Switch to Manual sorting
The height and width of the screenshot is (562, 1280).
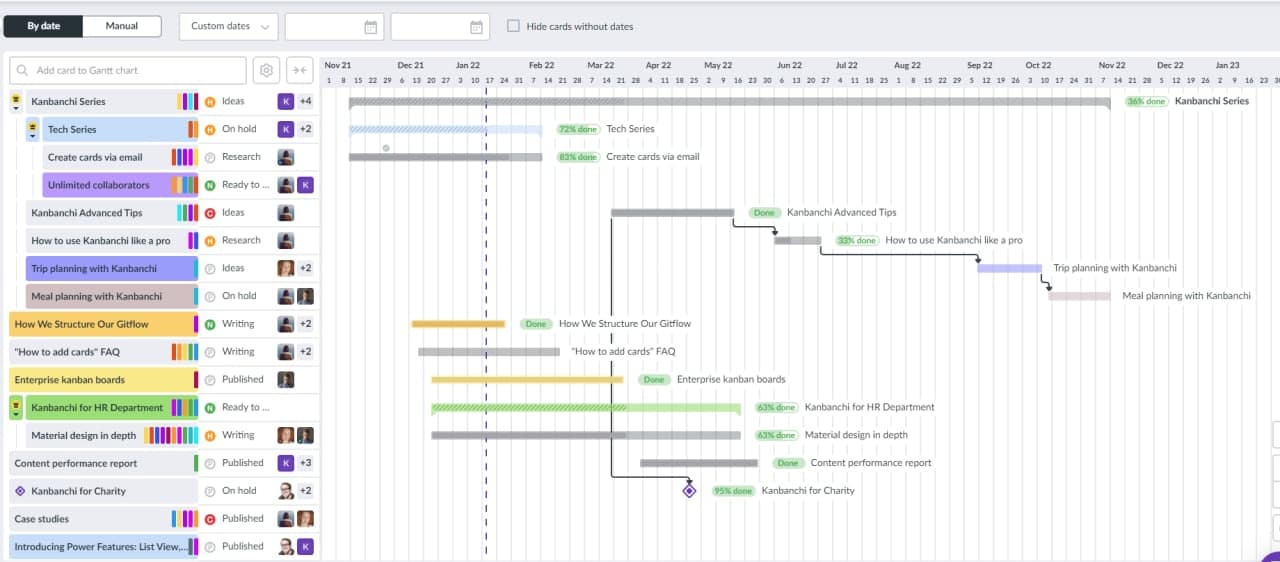(x=122, y=26)
